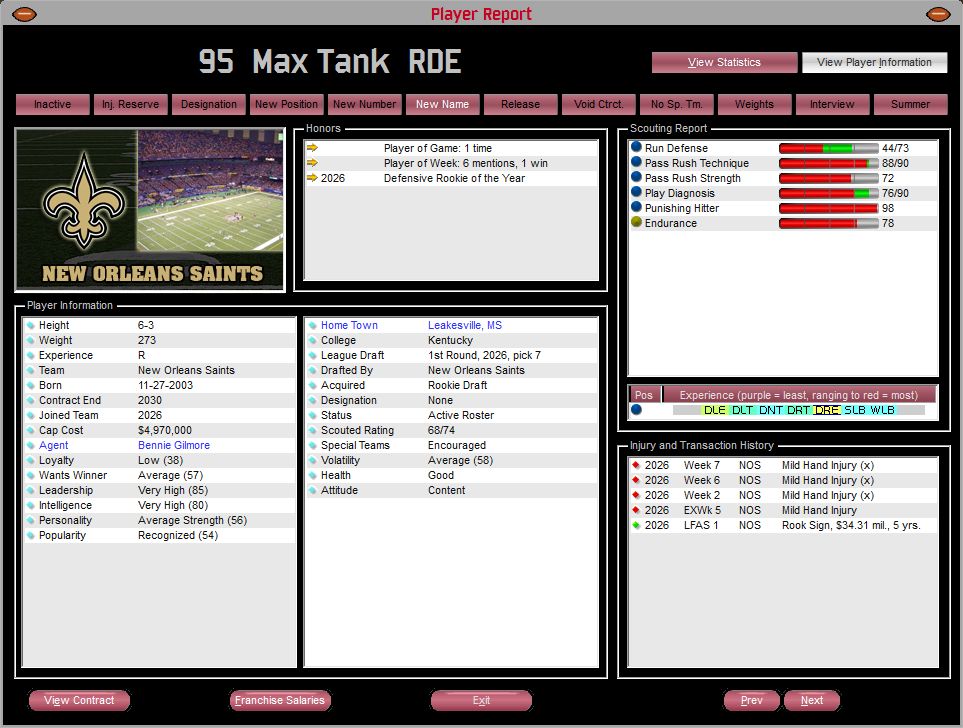The image size is (963, 728).
Task: Click the olive circle icon beside Endurance
Action: tap(636, 223)
